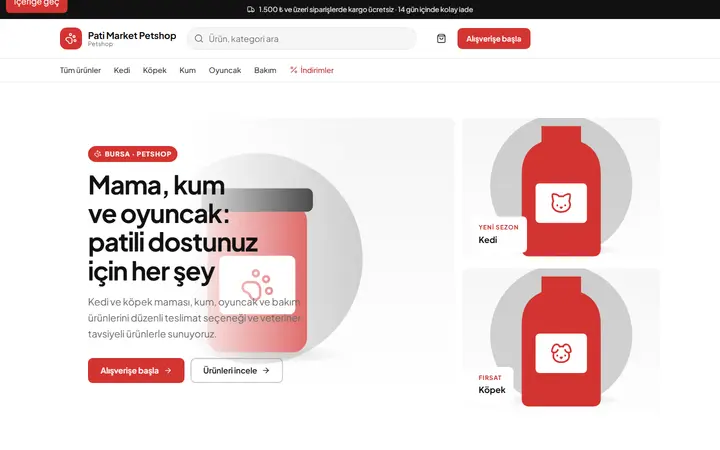Click the İçeriğe geç skip link
Image resolution: width=720 pixels, height=450 pixels.
[37, 4]
